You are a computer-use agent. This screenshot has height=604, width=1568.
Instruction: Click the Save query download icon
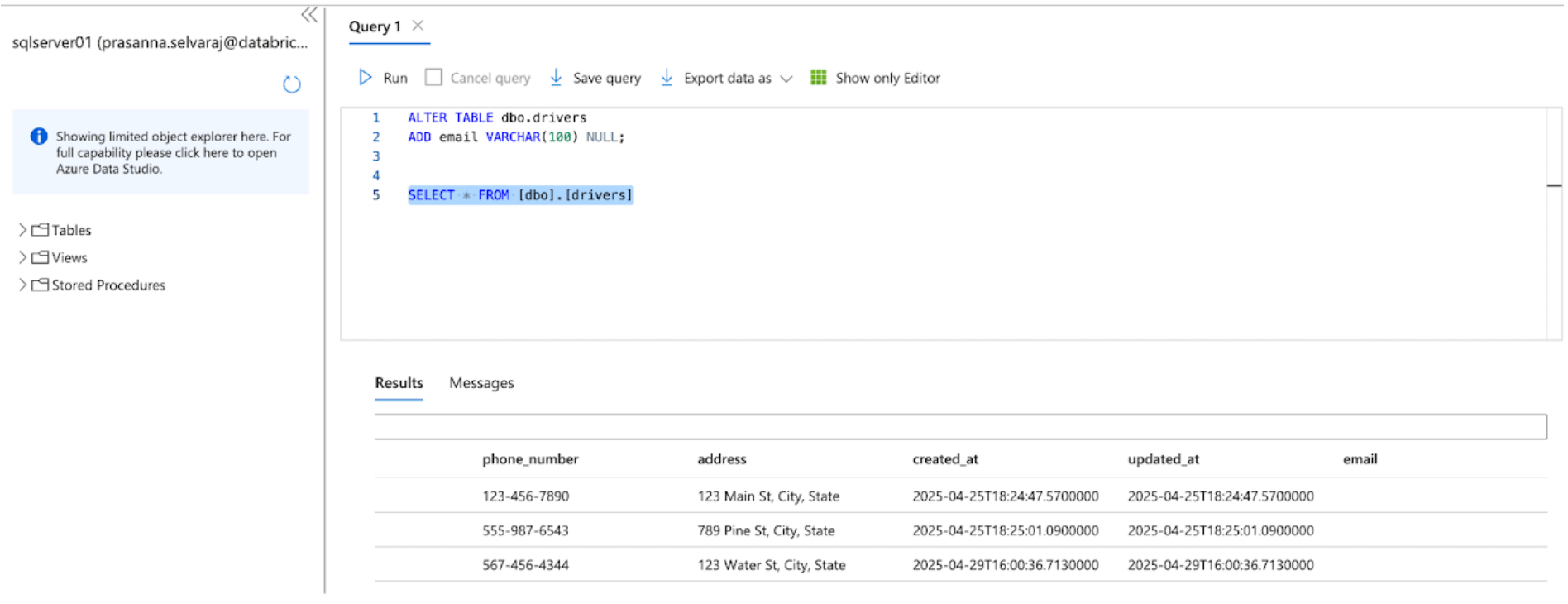[556, 78]
